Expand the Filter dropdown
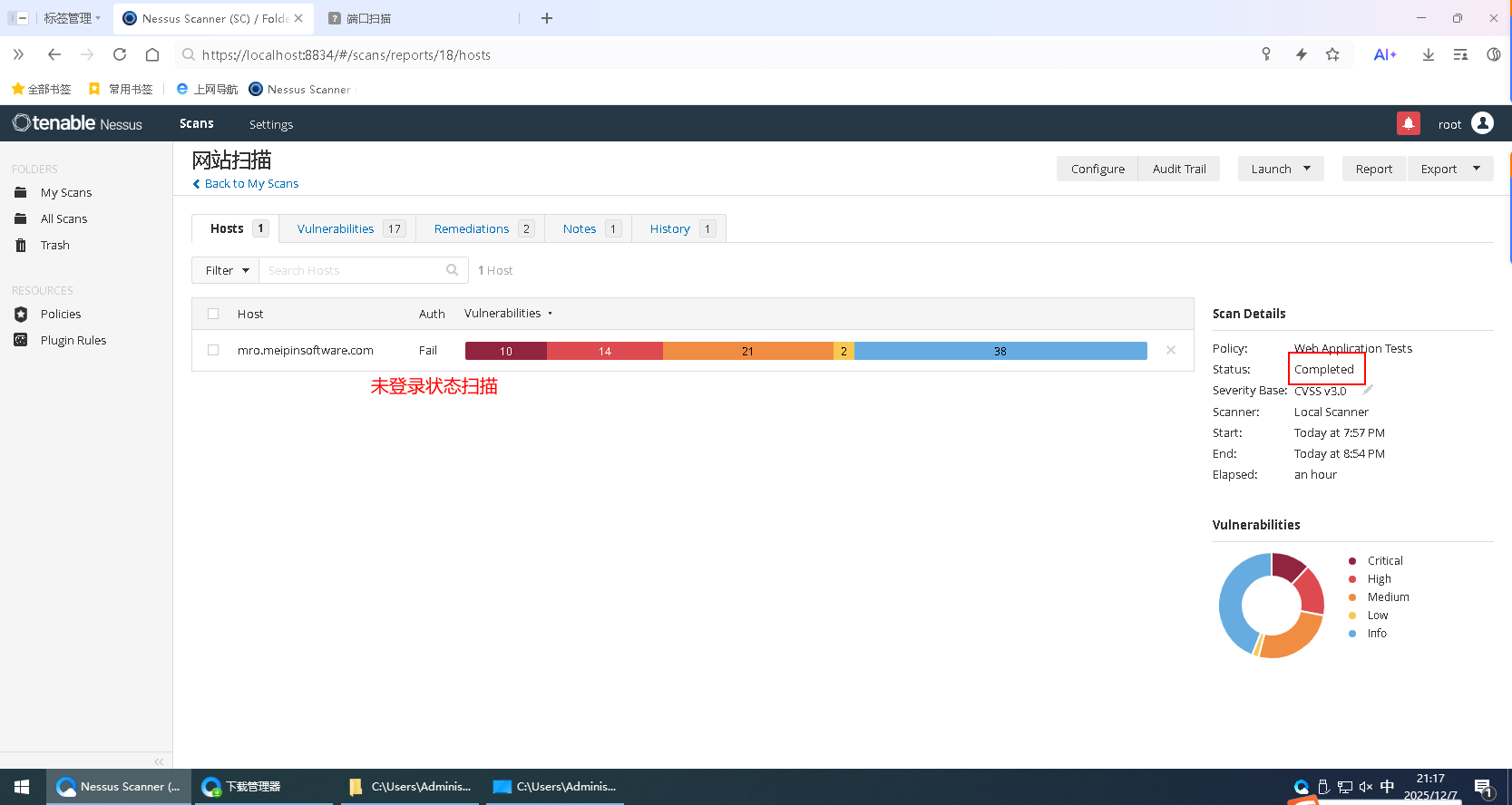 [x=226, y=270]
